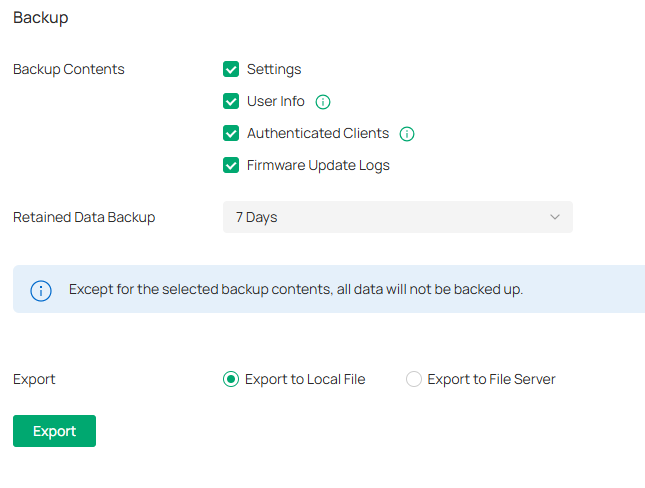The image size is (645, 488).
Task: Click the info icon in the blue notice banner
Action: coord(41,290)
